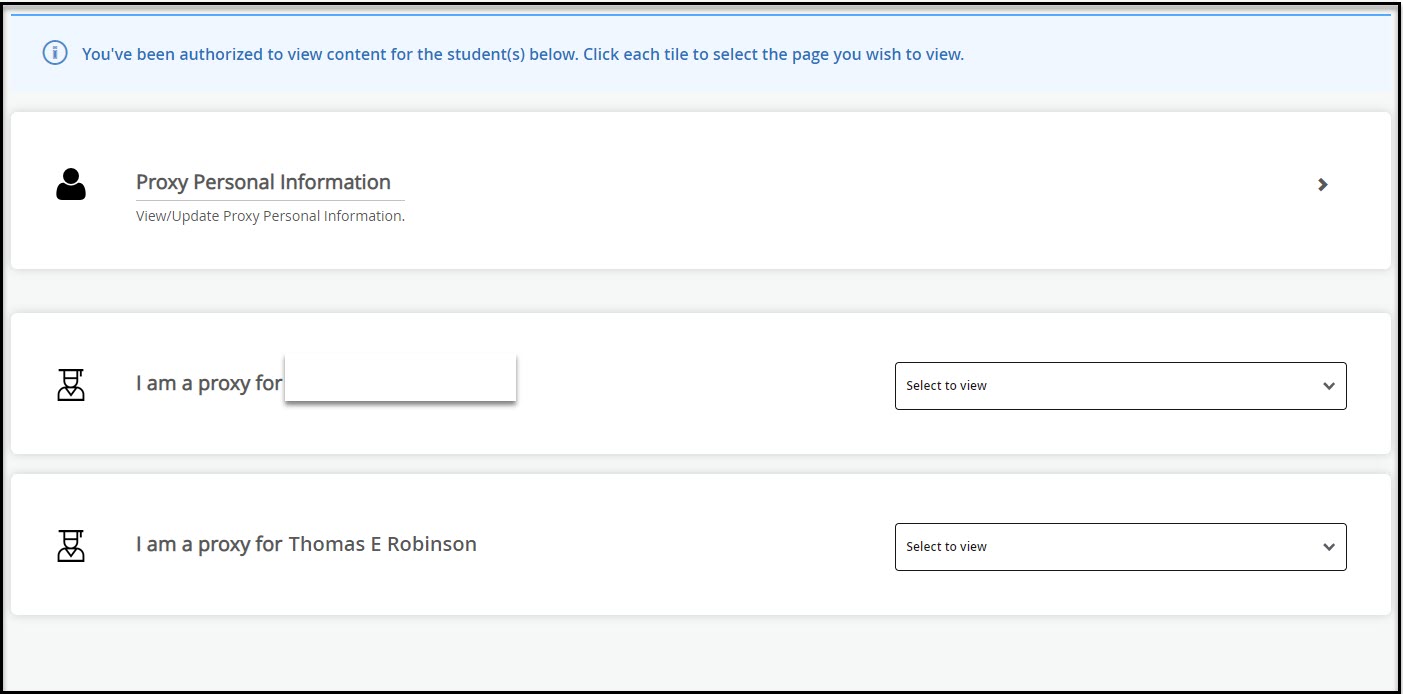Viewport: 1403px width, 694px height.
Task: Click the down arrow in Thomas E Robinson's selector
Action: point(1328,547)
